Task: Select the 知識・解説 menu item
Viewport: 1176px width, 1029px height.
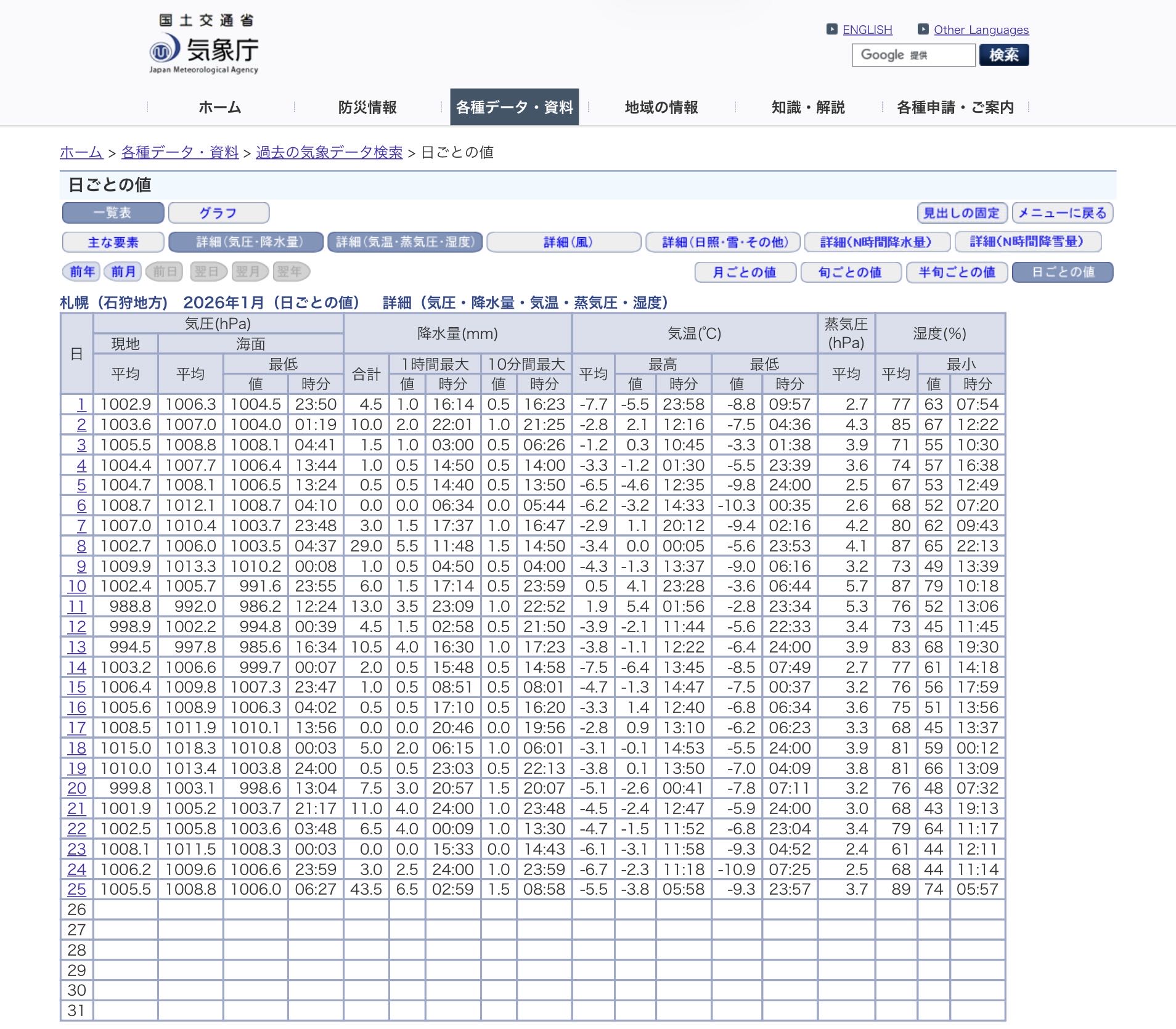Action: [x=808, y=107]
